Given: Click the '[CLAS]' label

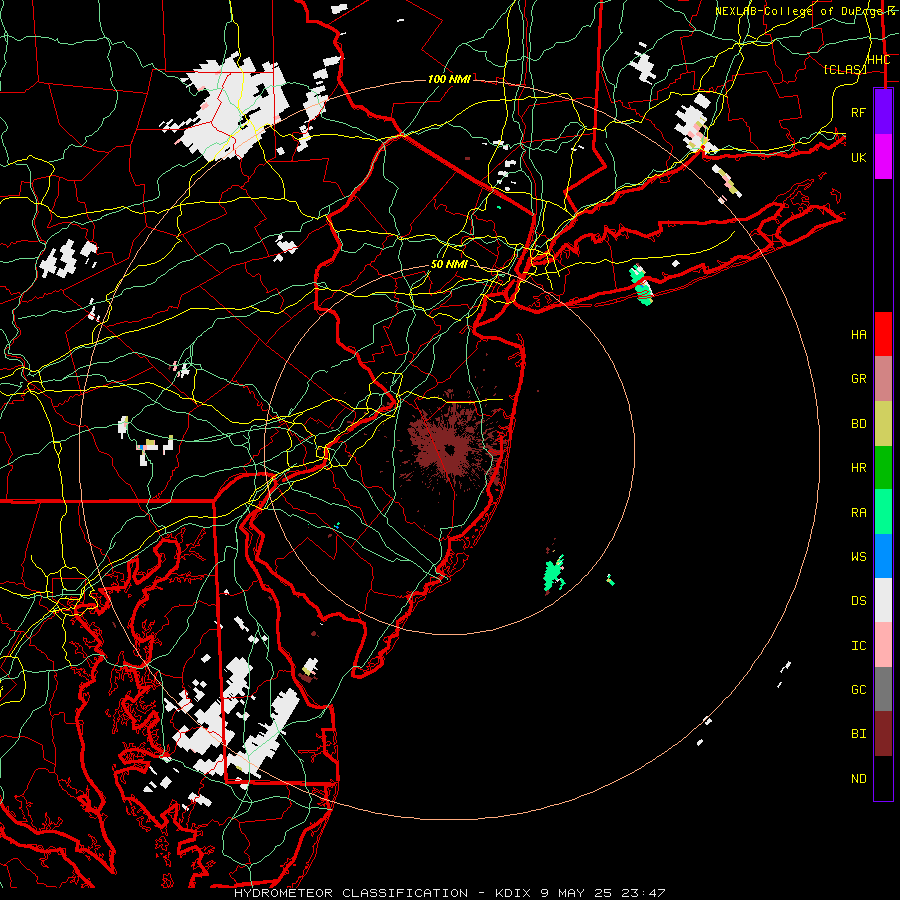Looking at the screenshot, I should click(x=845, y=69).
